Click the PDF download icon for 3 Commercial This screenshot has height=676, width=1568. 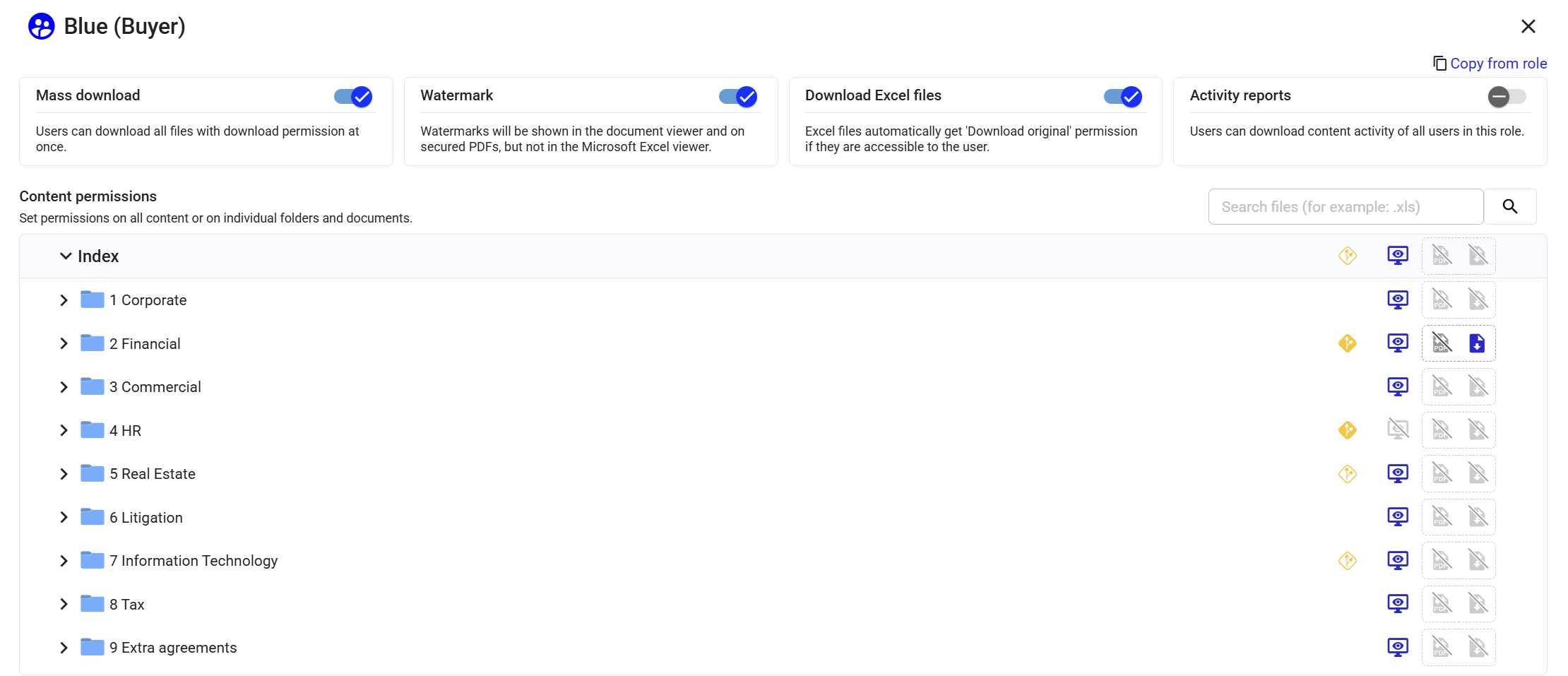(1441, 387)
